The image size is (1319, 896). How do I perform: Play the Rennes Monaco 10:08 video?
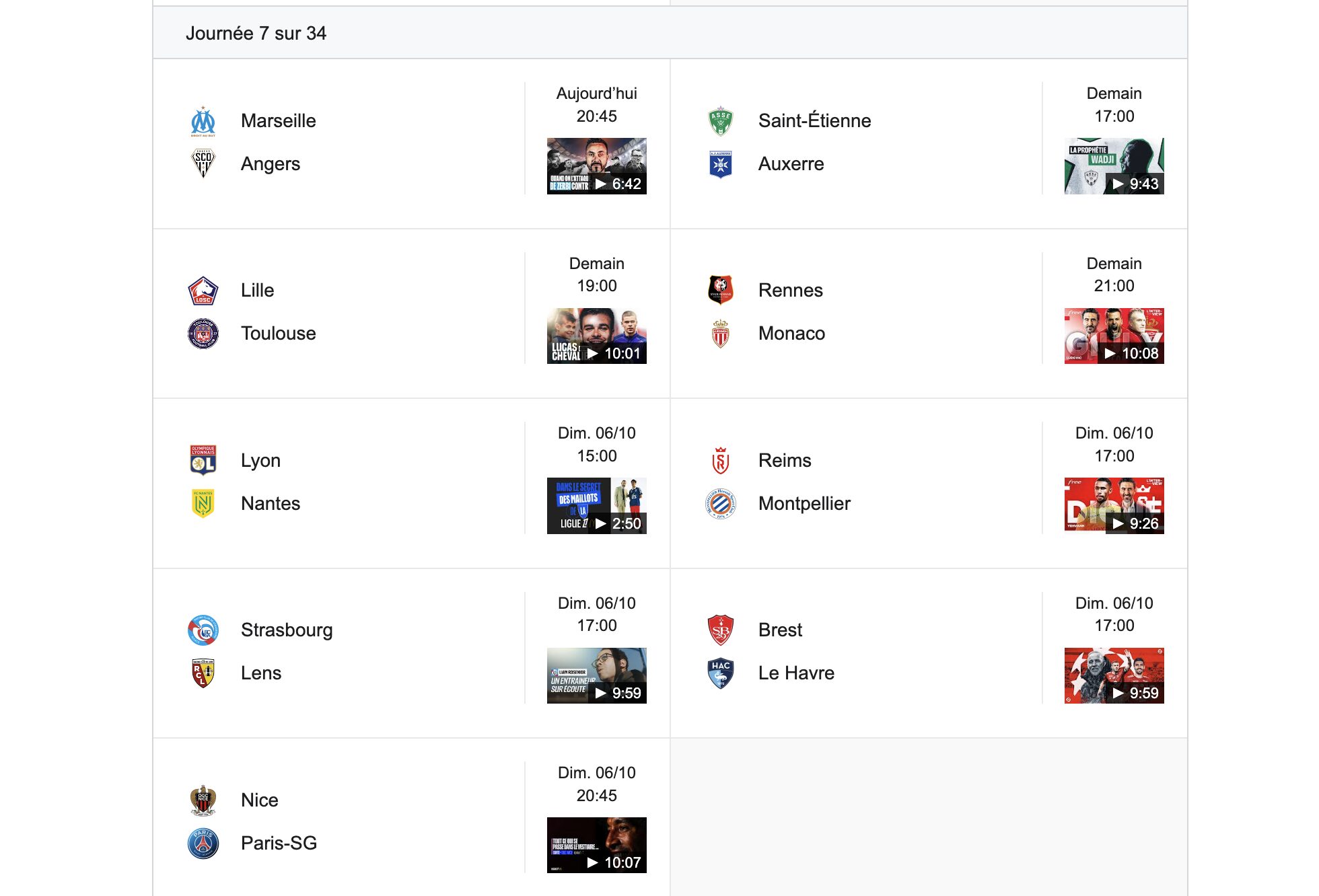pyautogui.click(x=1114, y=336)
